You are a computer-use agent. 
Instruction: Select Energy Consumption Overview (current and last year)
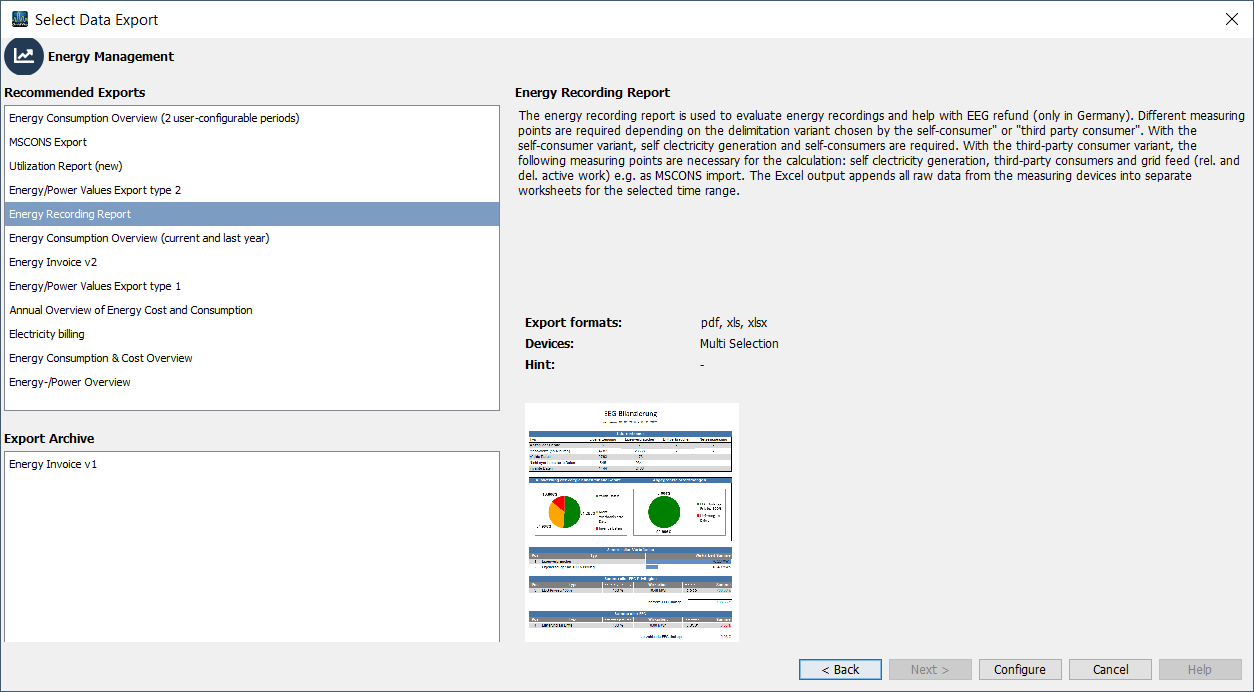tap(139, 238)
